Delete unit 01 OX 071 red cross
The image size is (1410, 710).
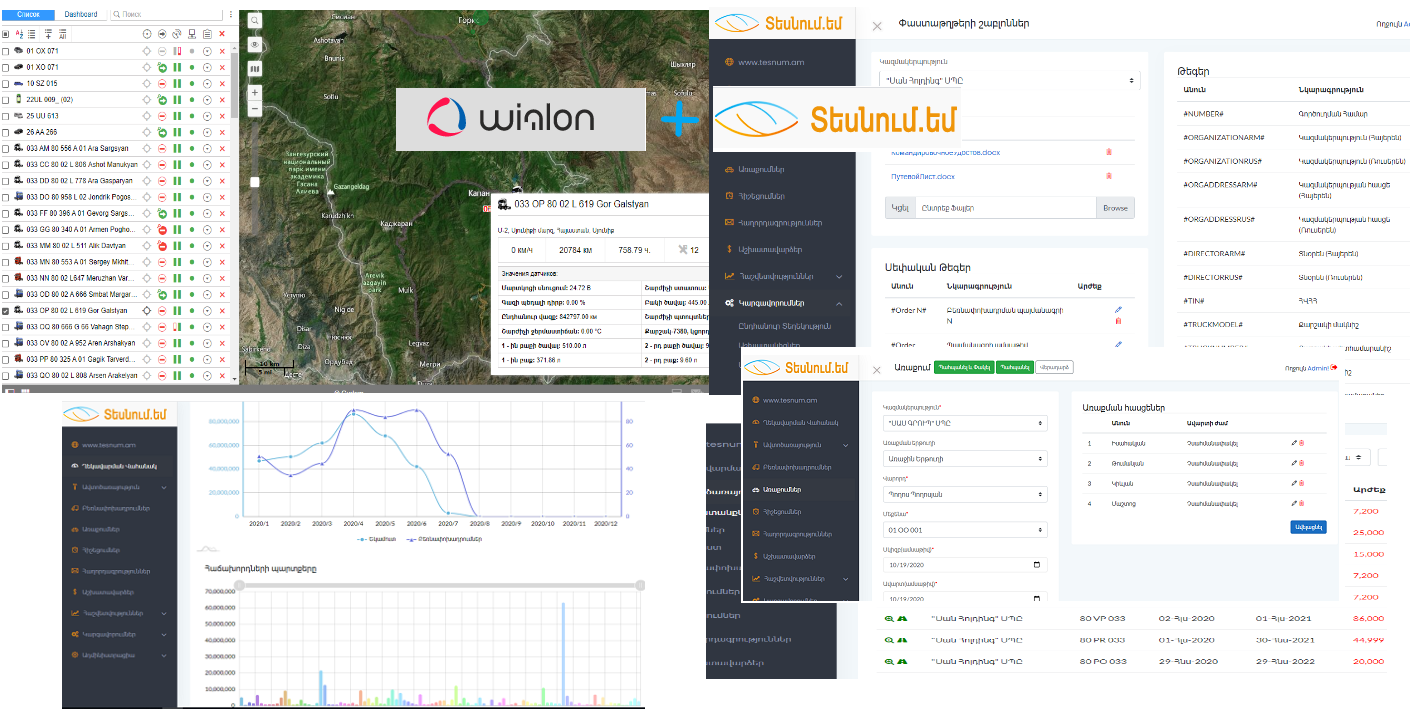click(x=222, y=51)
